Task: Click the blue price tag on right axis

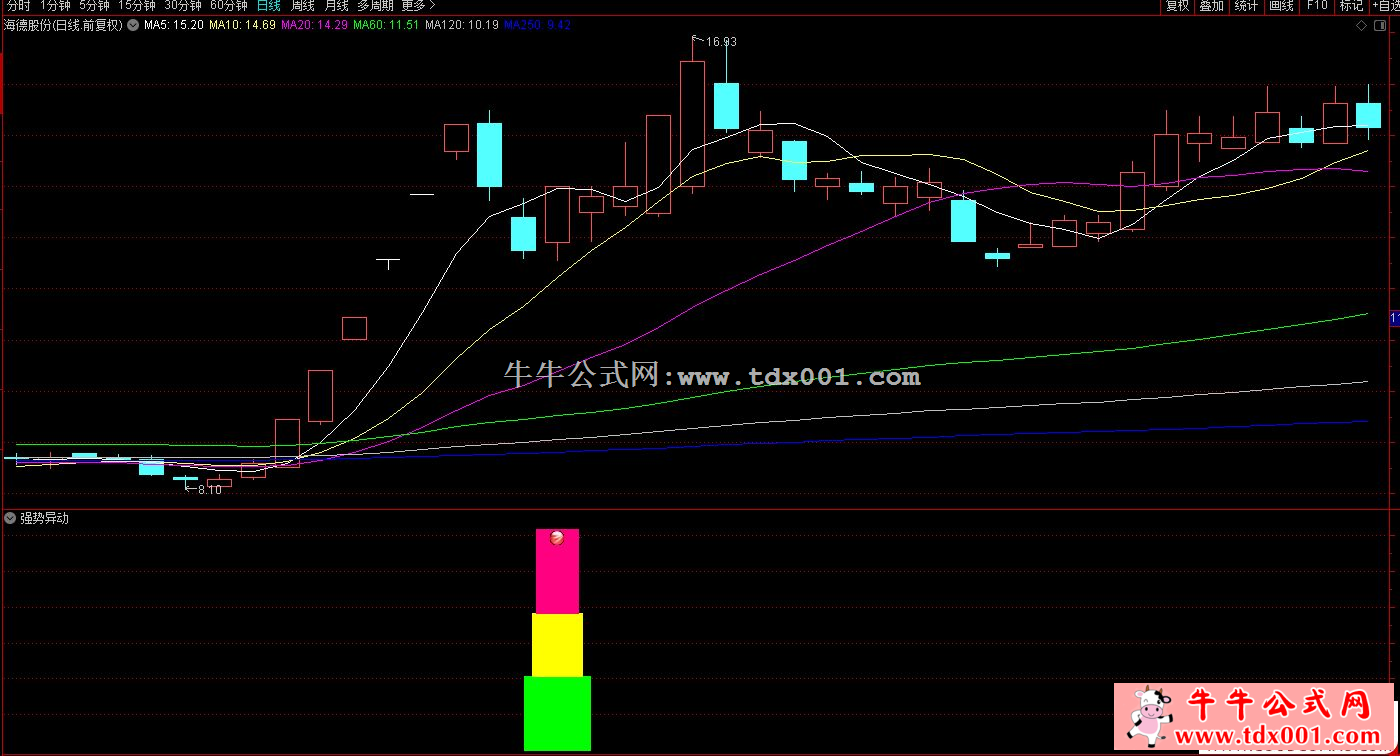Action: (x=1395, y=319)
